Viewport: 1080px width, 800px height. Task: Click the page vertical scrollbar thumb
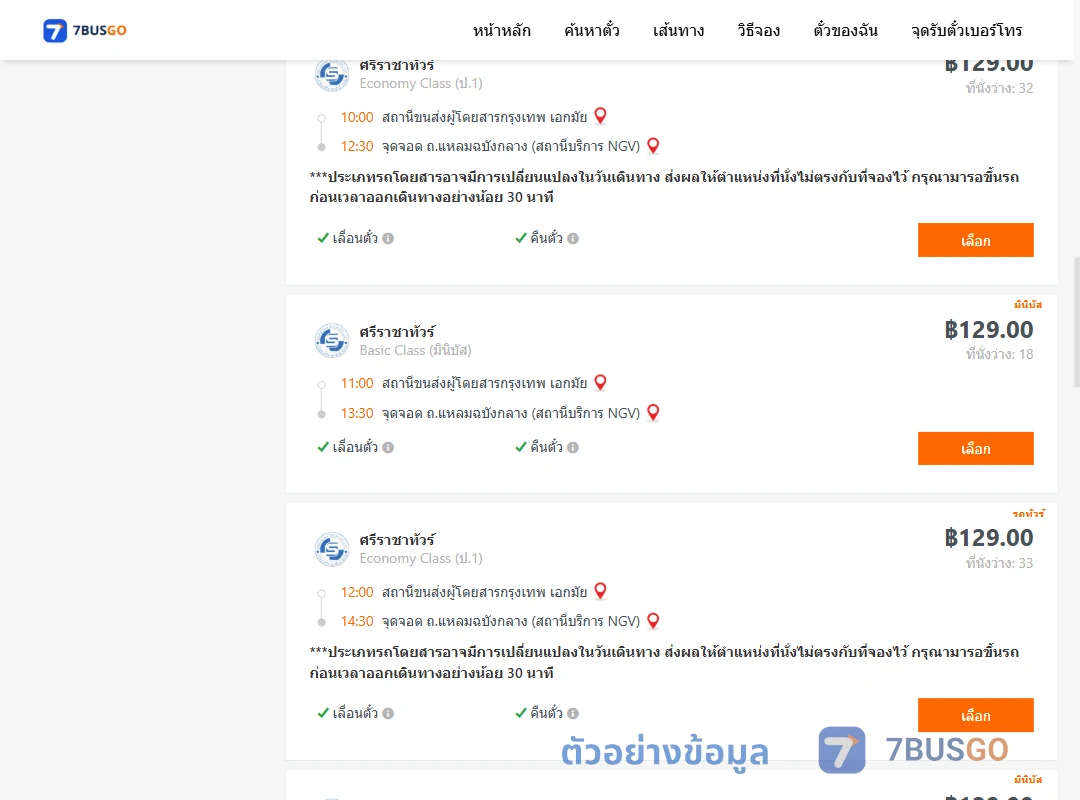click(x=1077, y=322)
